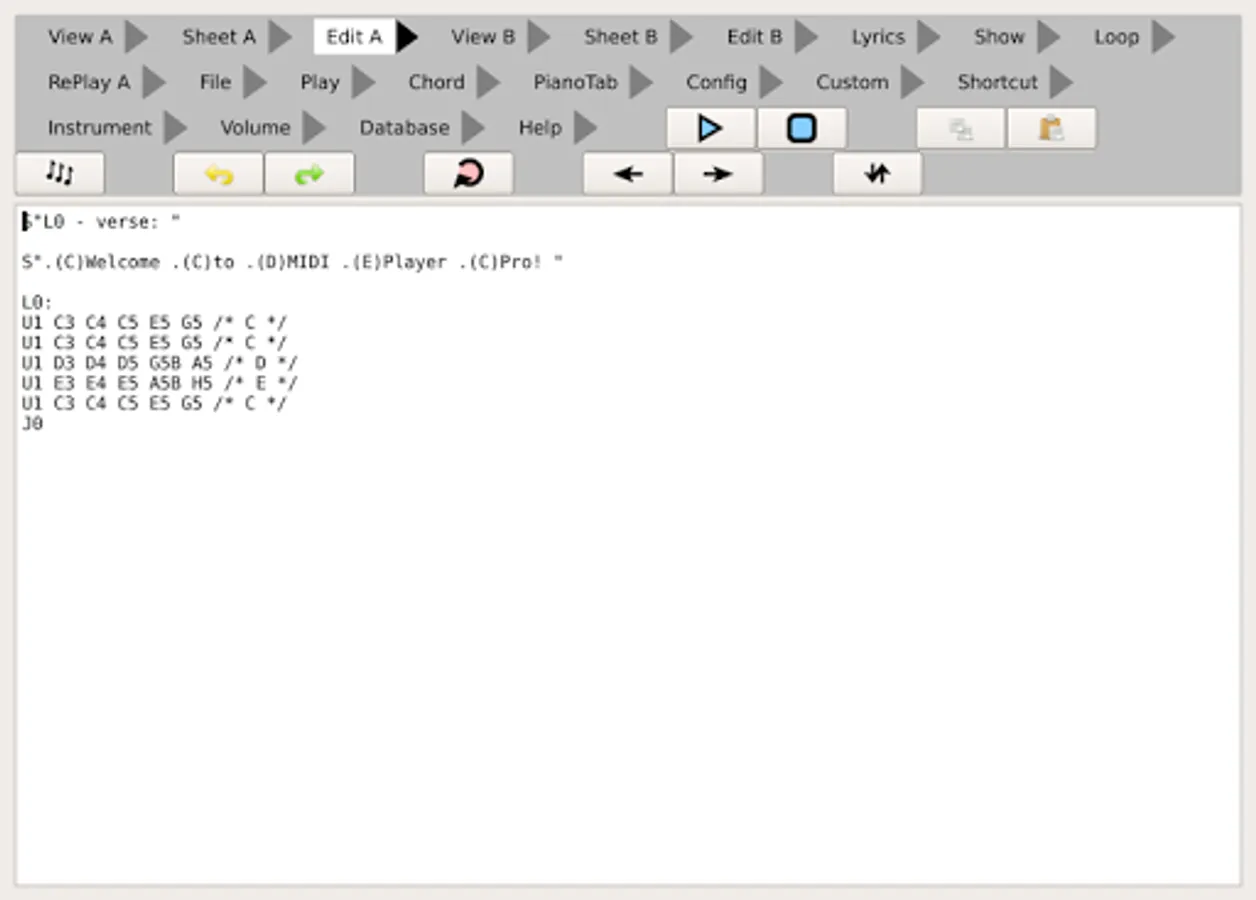Screen dimensions: 1256x900
Task: Undo with the yellow curved arrow button
Action: (219, 173)
